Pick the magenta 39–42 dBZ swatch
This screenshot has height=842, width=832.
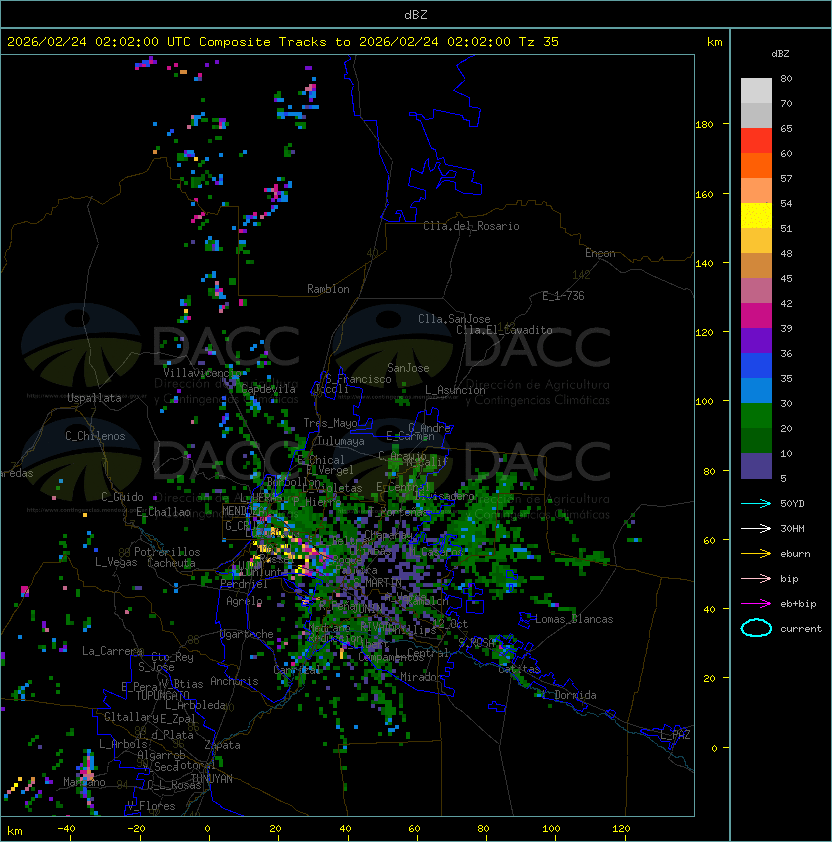[x=756, y=316]
